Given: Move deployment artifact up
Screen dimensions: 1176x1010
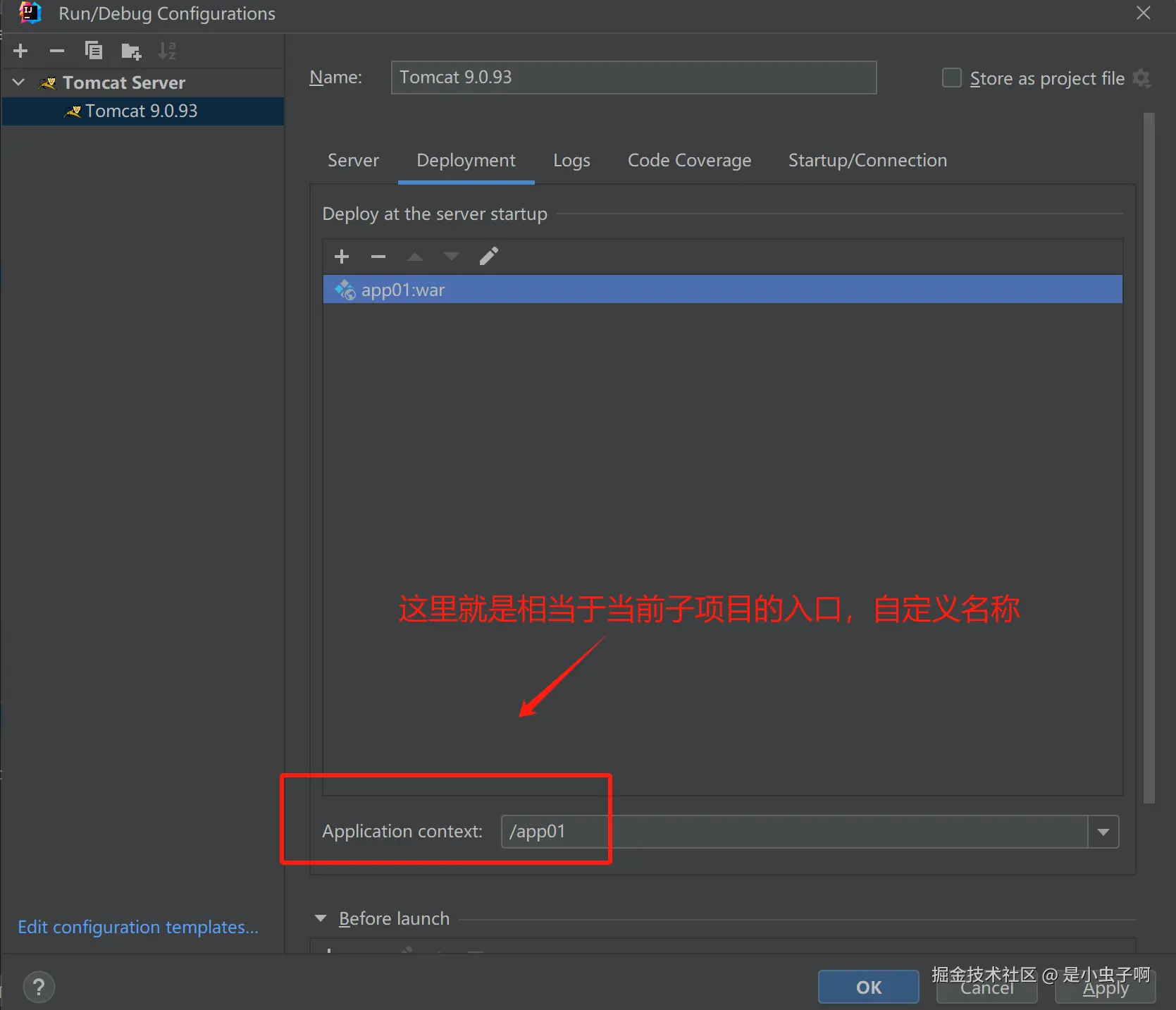Looking at the screenshot, I should tap(415, 257).
